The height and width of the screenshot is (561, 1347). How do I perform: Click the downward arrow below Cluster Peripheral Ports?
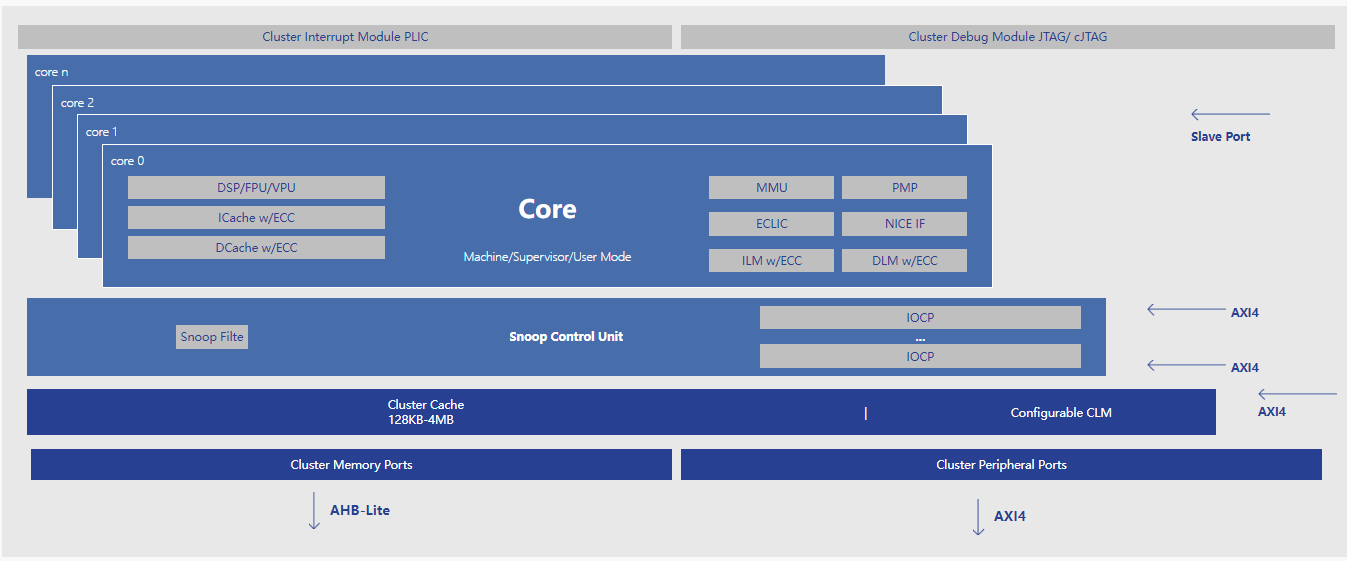978,517
